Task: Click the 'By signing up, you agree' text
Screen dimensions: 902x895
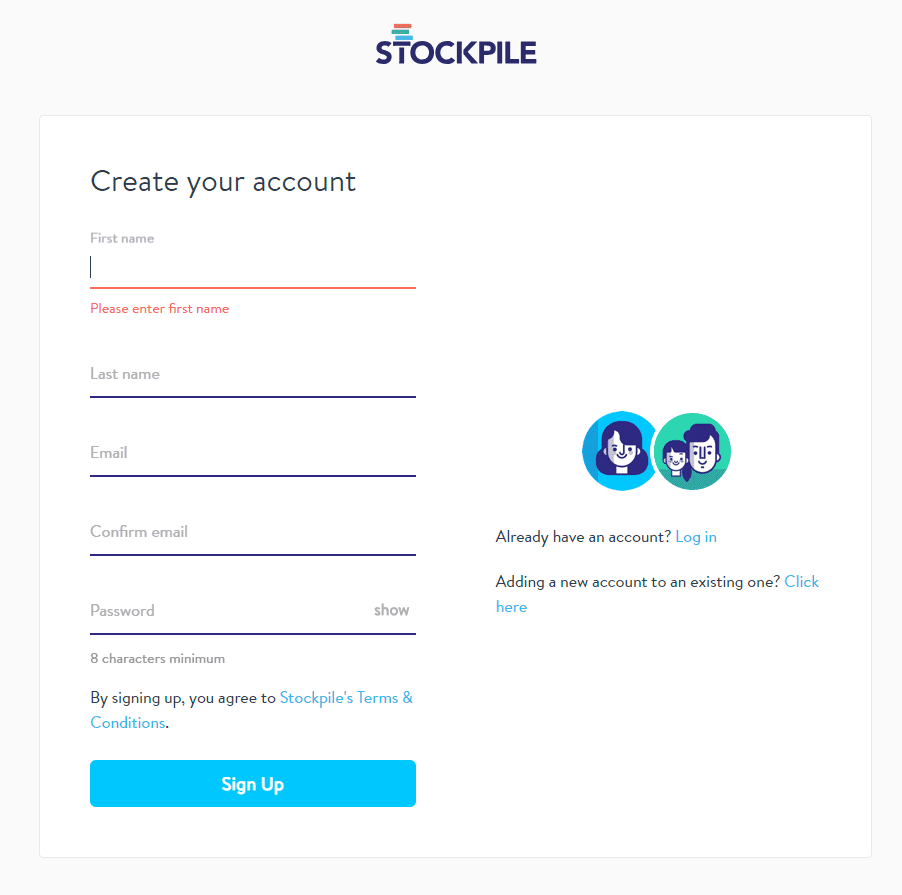Action: click(183, 698)
